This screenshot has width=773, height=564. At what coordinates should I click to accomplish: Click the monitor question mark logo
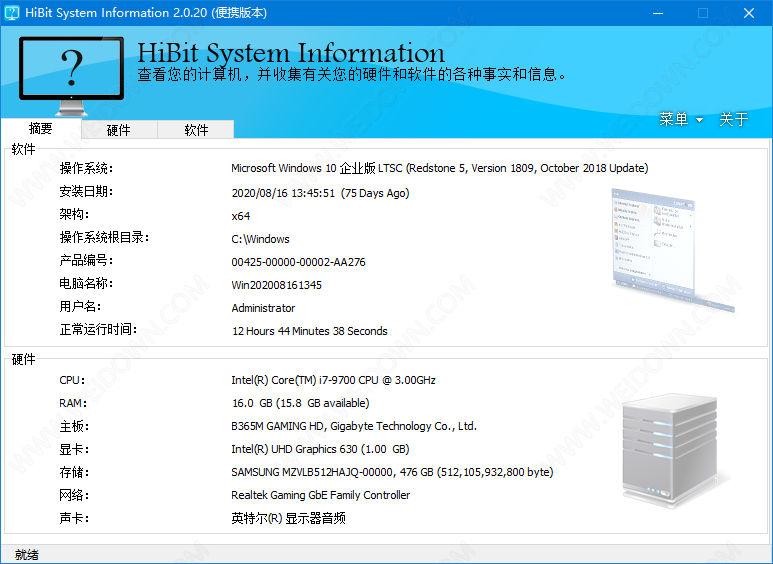tap(72, 76)
